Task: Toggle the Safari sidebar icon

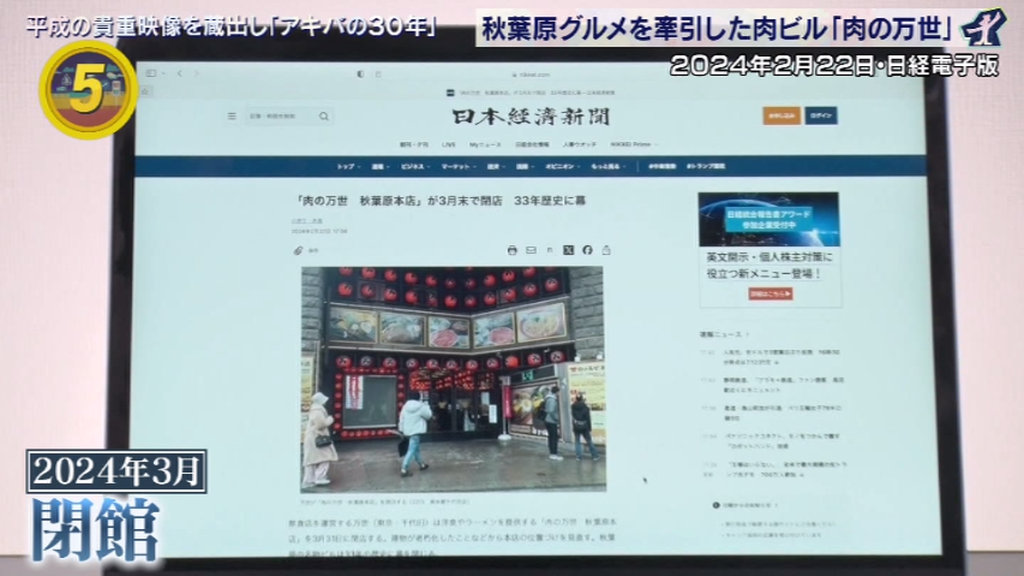Action: [x=151, y=74]
